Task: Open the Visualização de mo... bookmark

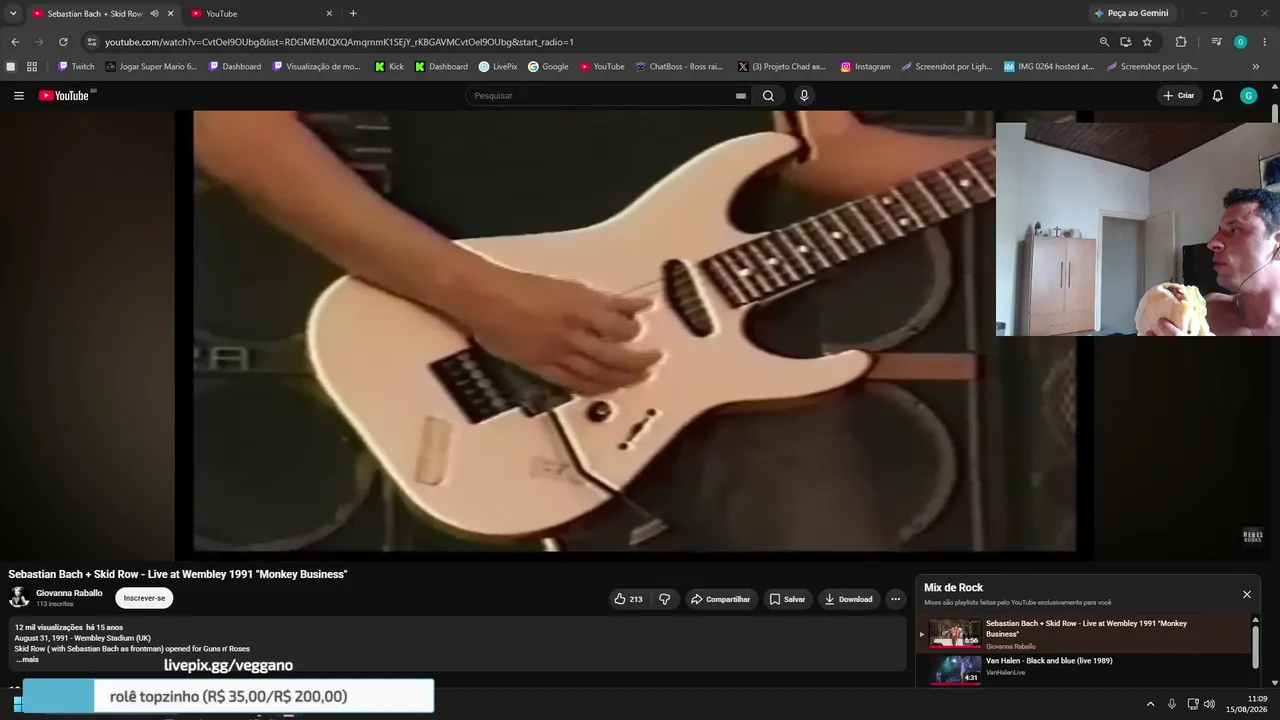Action: (317, 67)
